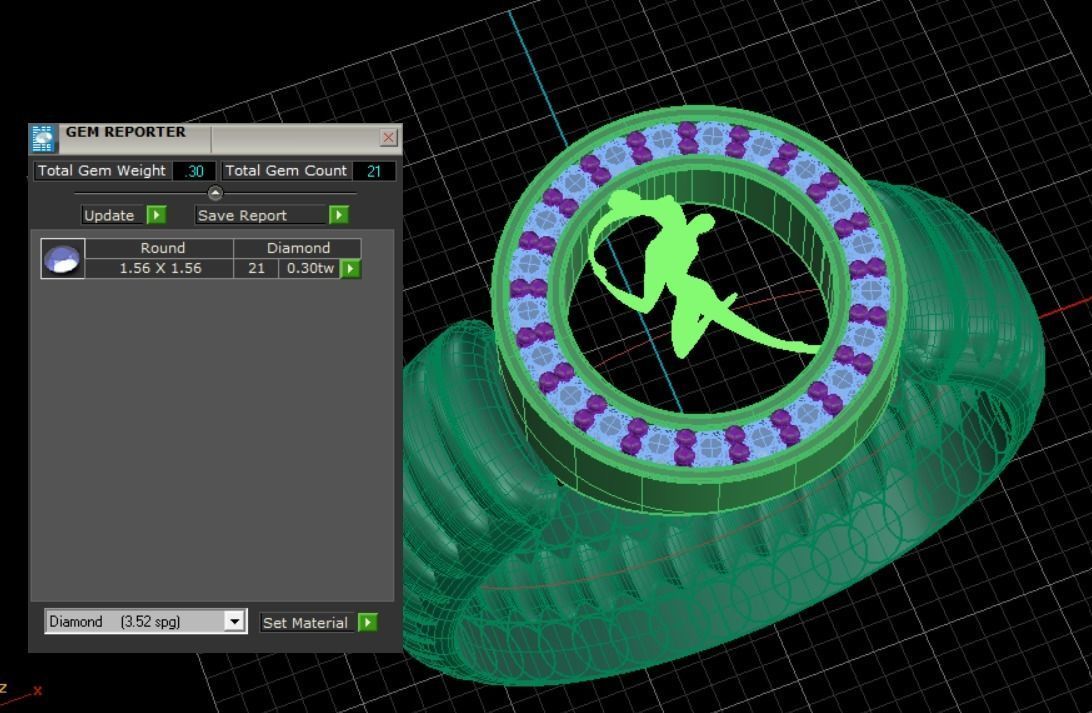Select the Round column header cell
The image size is (1092, 713).
pyautogui.click(x=159, y=249)
